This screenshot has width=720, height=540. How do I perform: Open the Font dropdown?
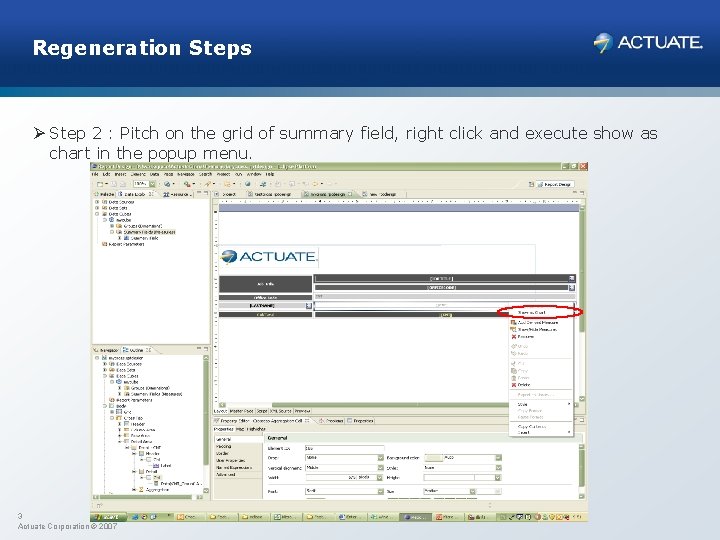tap(380, 491)
